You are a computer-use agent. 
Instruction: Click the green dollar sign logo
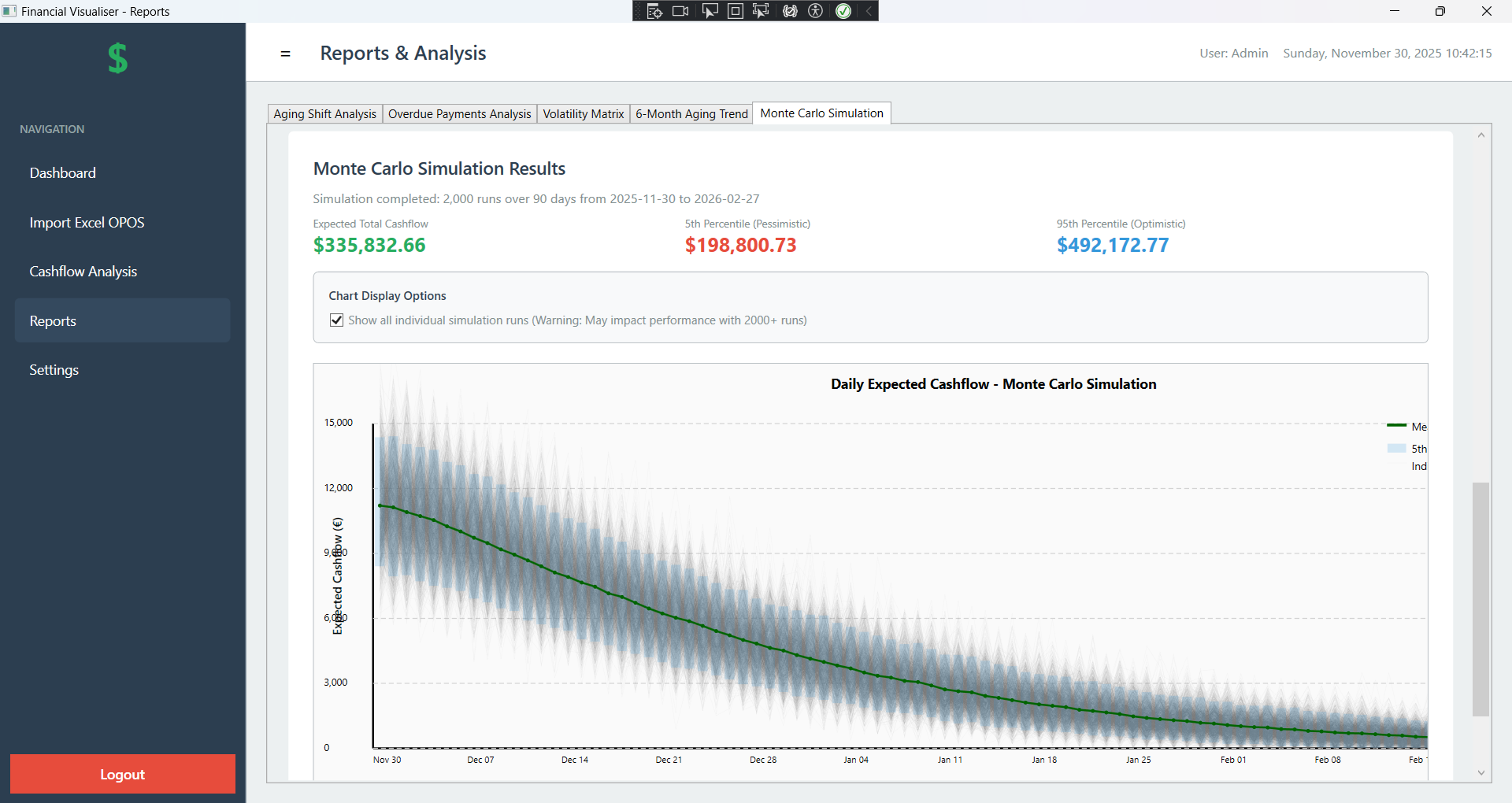pyautogui.click(x=117, y=58)
